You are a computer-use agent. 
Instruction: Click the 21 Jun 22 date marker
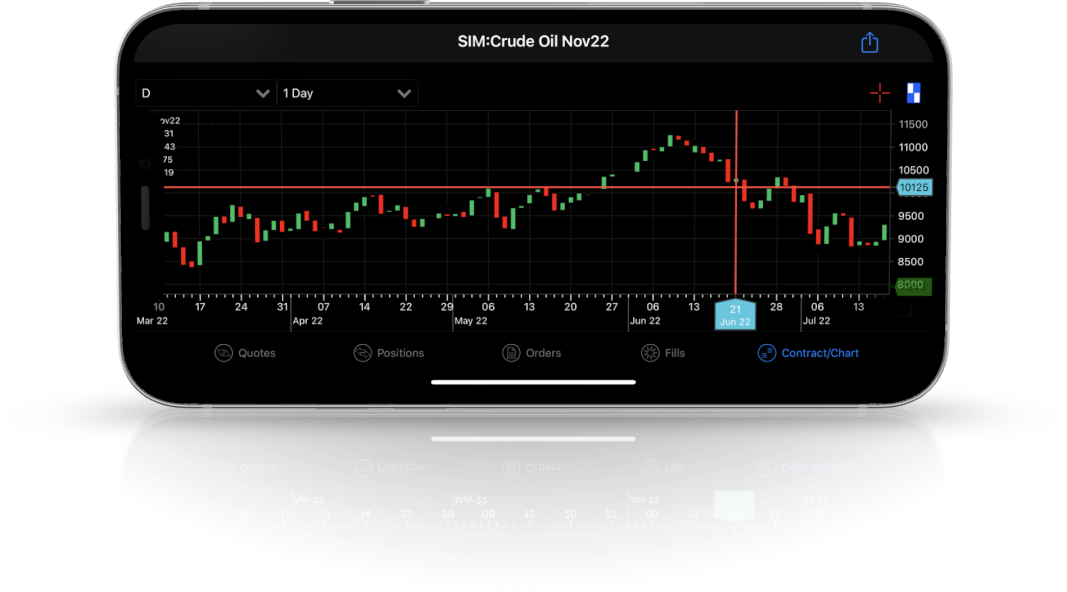(x=735, y=315)
